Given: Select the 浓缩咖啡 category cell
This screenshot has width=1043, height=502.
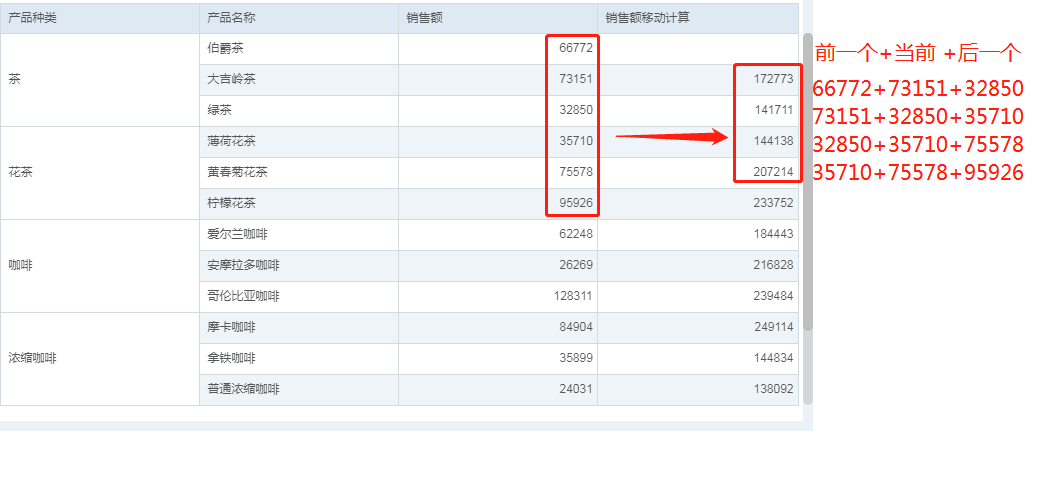Looking at the screenshot, I should (100, 359).
